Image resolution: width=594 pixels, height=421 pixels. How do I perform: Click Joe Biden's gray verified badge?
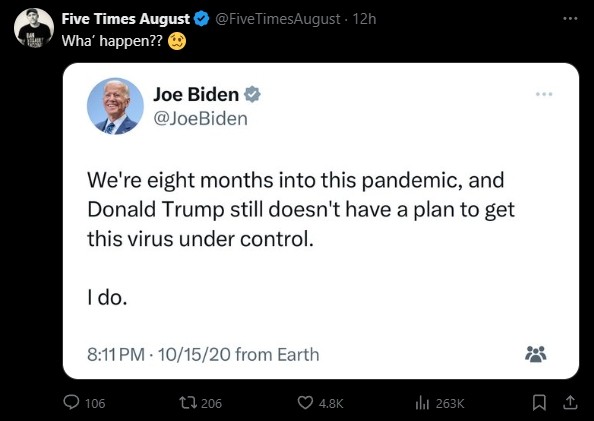pyautogui.click(x=252, y=94)
